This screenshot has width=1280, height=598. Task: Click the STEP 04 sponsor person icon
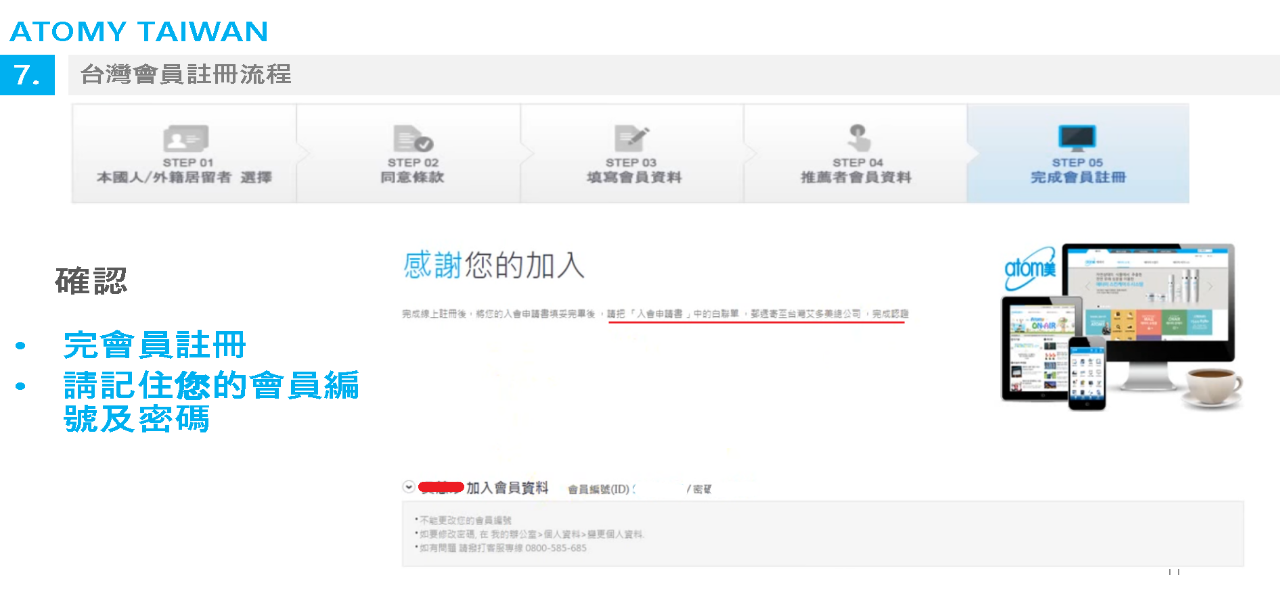pyautogui.click(x=857, y=138)
